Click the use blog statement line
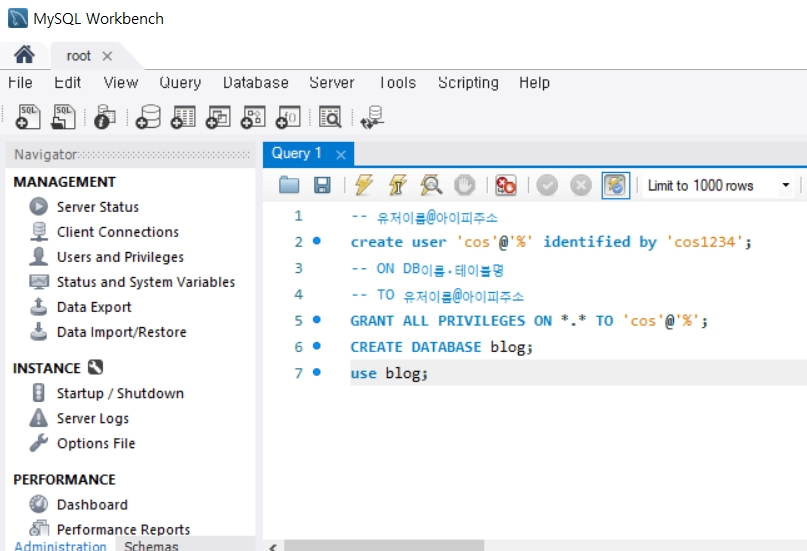Viewport: 807px width, 551px height. (x=389, y=373)
